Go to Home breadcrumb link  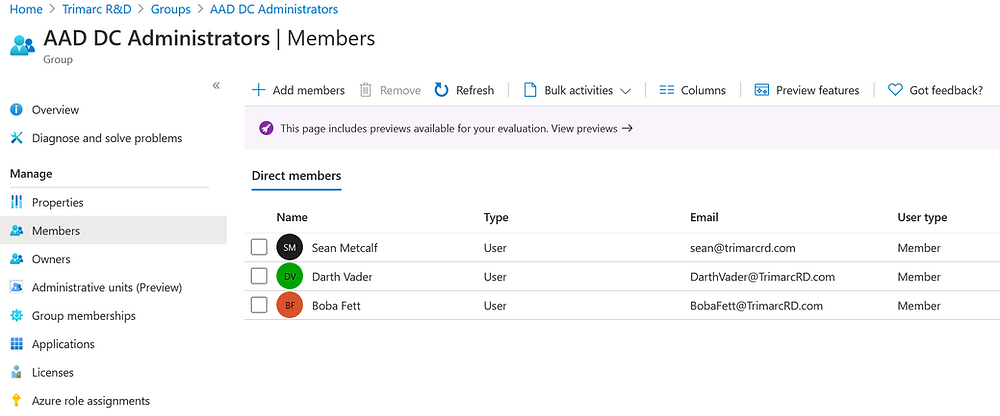tap(26, 10)
